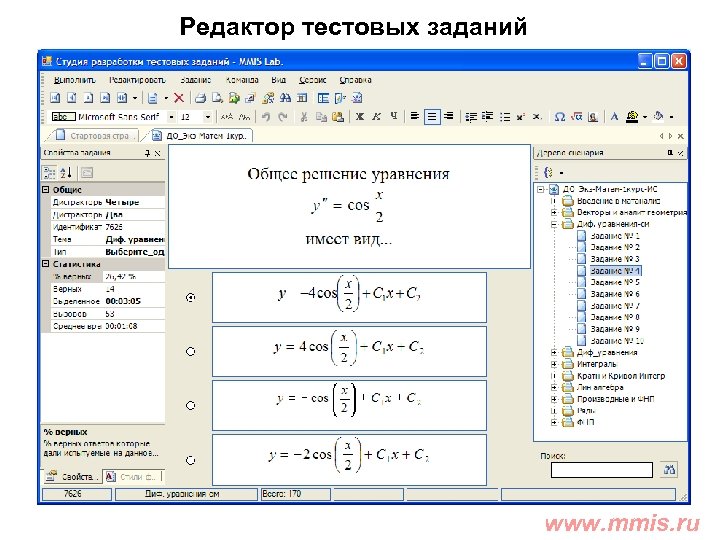Click the alphabetical sort icon in properties panel

point(66,173)
